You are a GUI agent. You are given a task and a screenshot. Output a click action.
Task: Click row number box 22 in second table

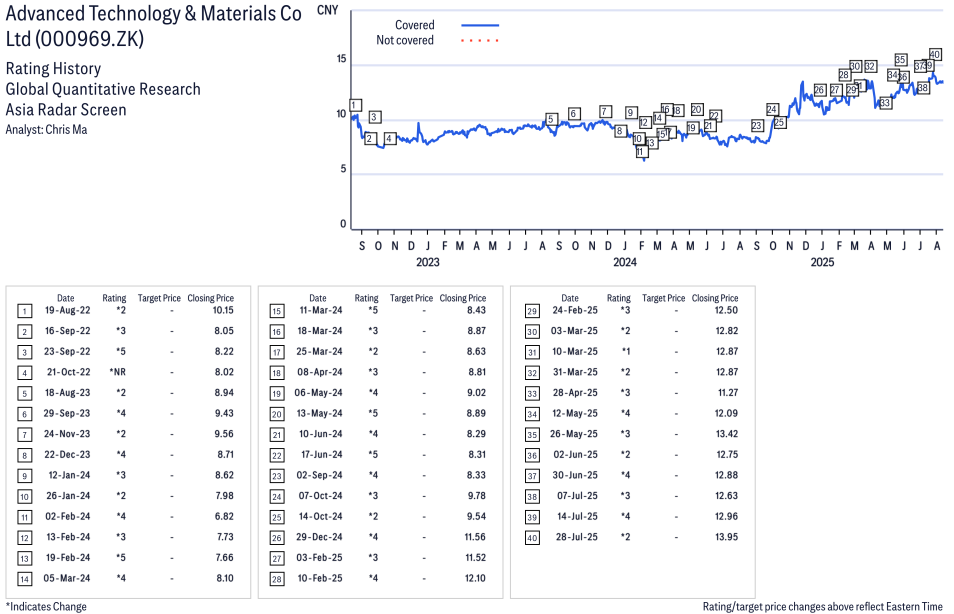(277, 456)
